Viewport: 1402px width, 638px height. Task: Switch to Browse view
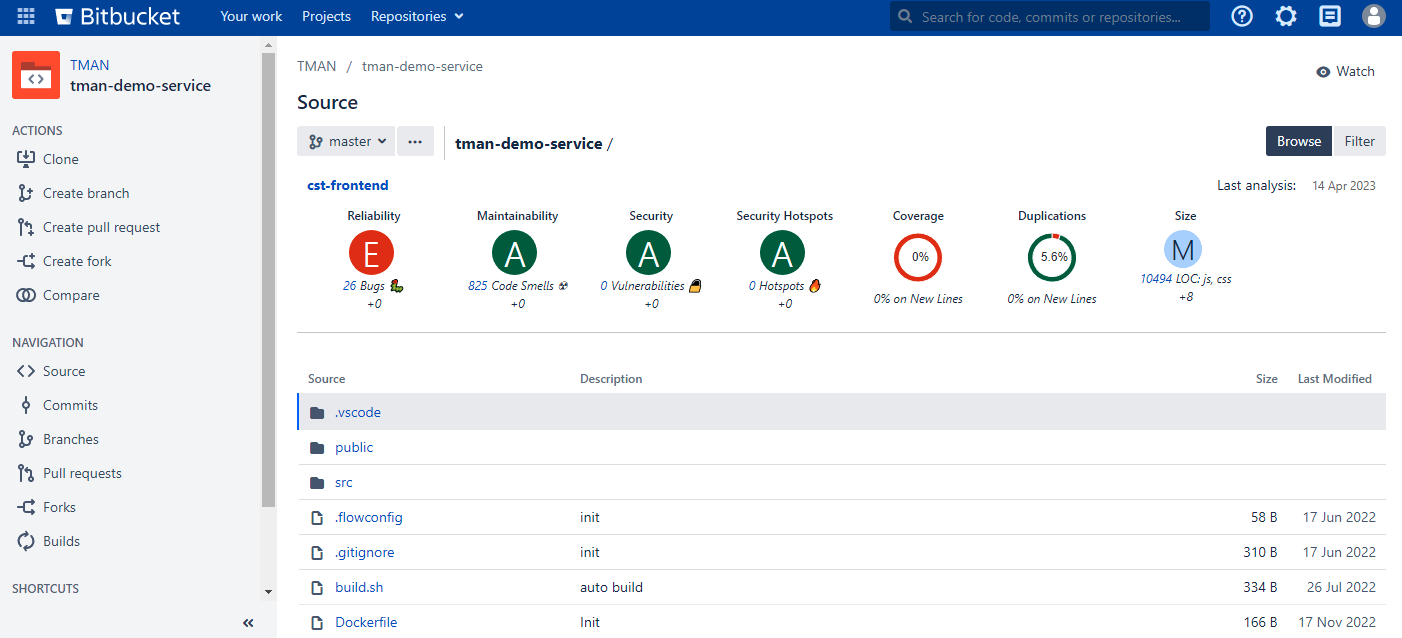point(1299,141)
